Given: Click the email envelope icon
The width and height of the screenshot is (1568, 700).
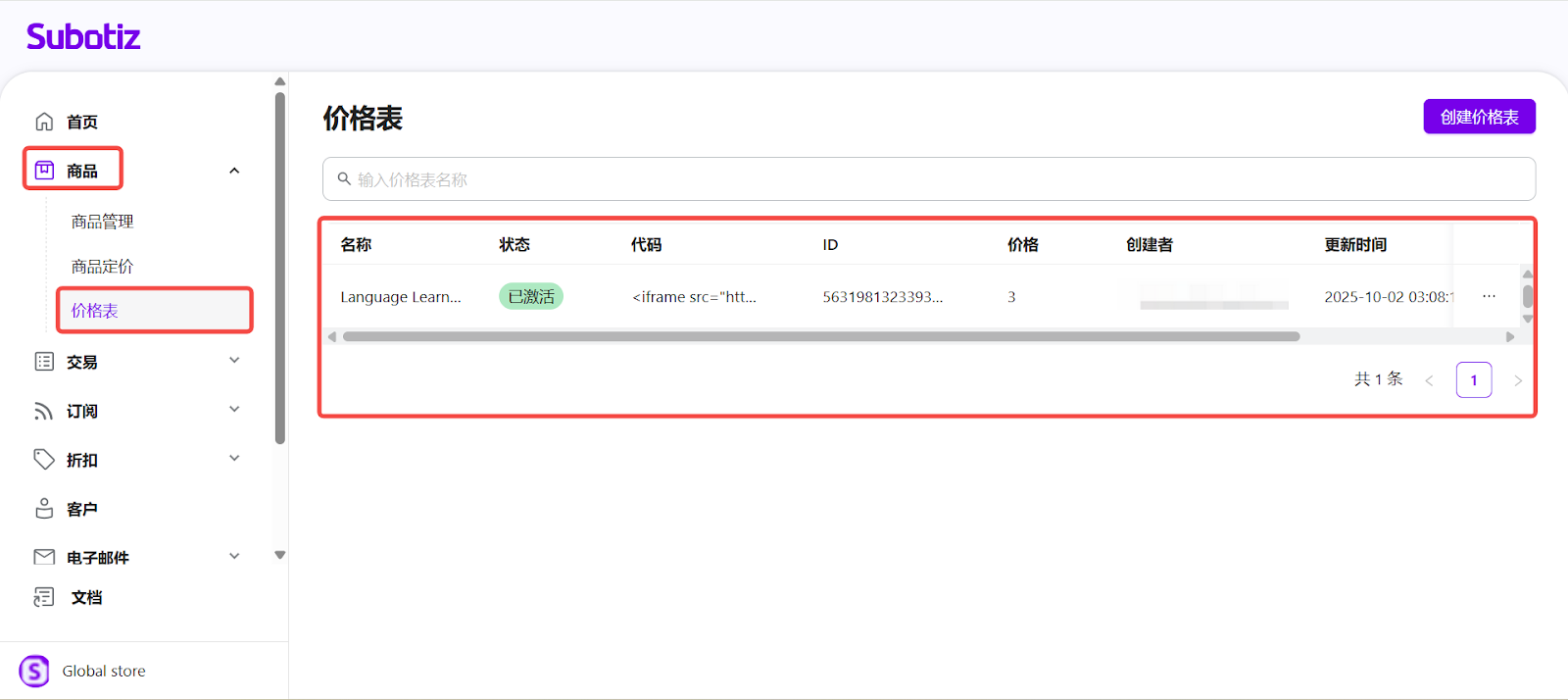Looking at the screenshot, I should pos(44,557).
